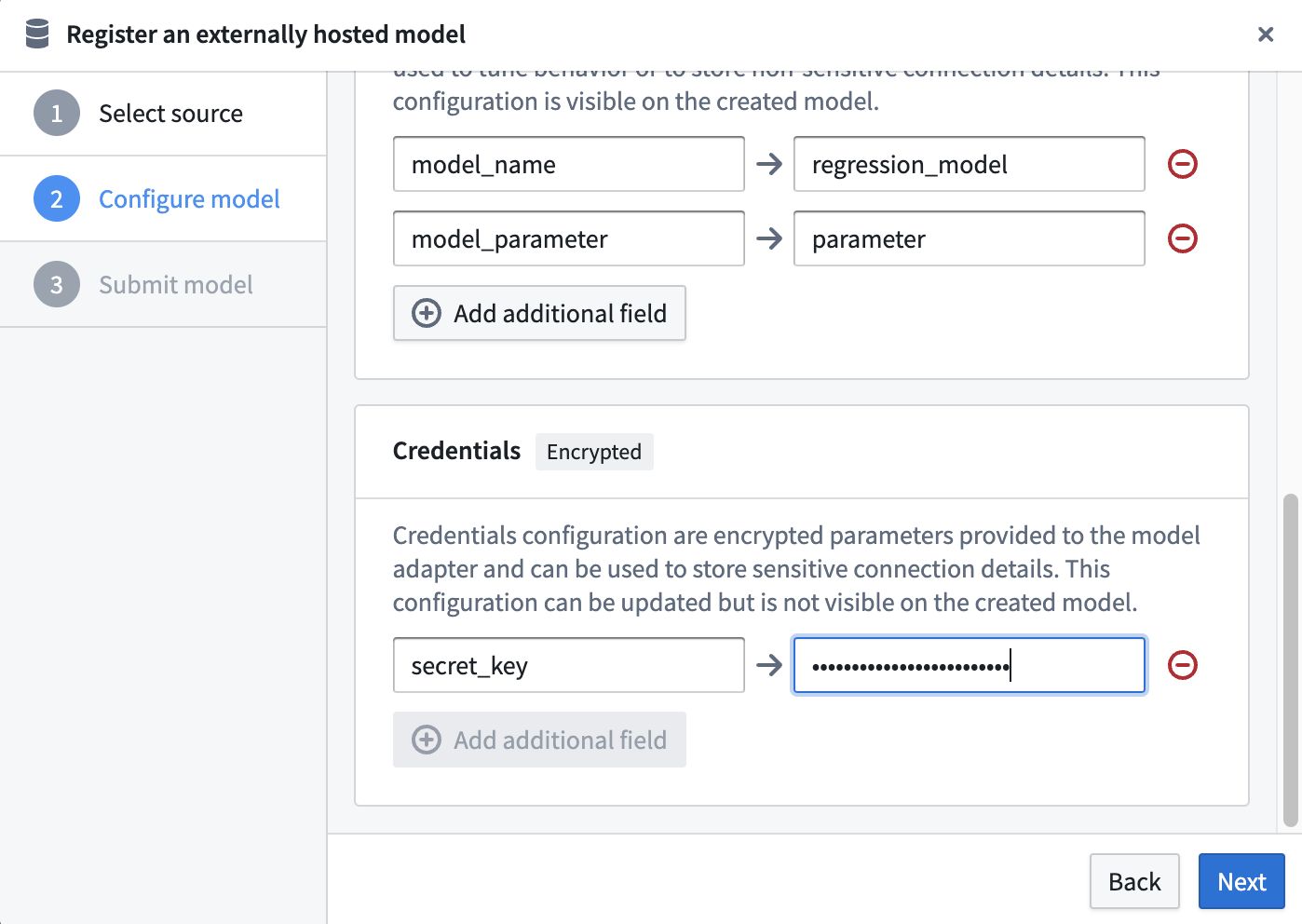
Task: Click disabled Add additional field under Credentials
Action: [539, 740]
